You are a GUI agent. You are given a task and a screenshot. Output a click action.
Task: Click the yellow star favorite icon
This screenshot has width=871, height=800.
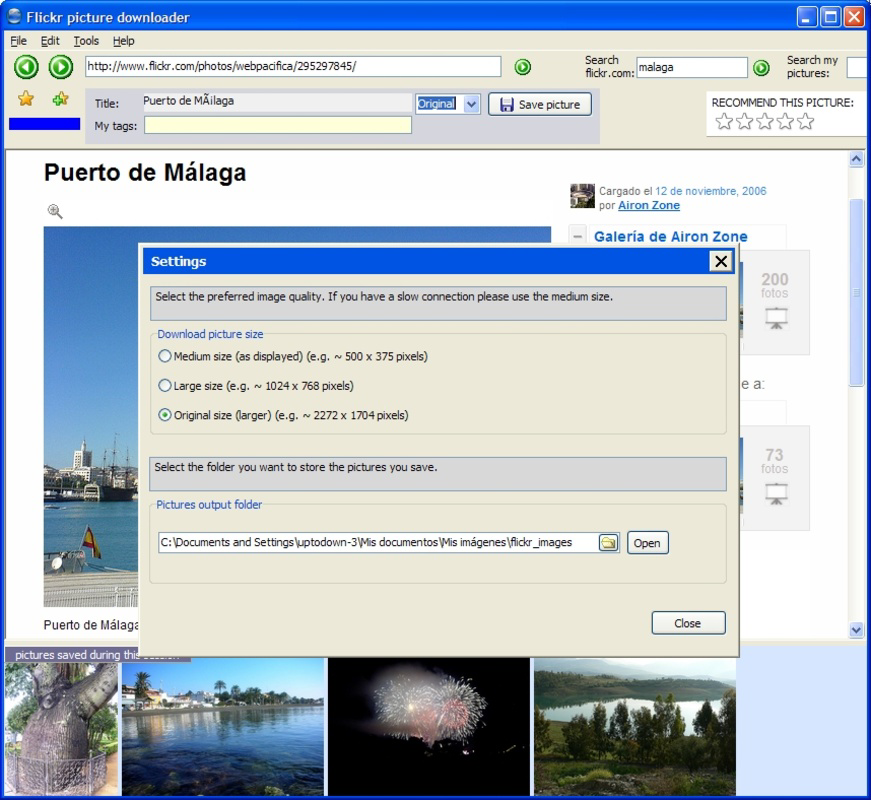pos(24,100)
